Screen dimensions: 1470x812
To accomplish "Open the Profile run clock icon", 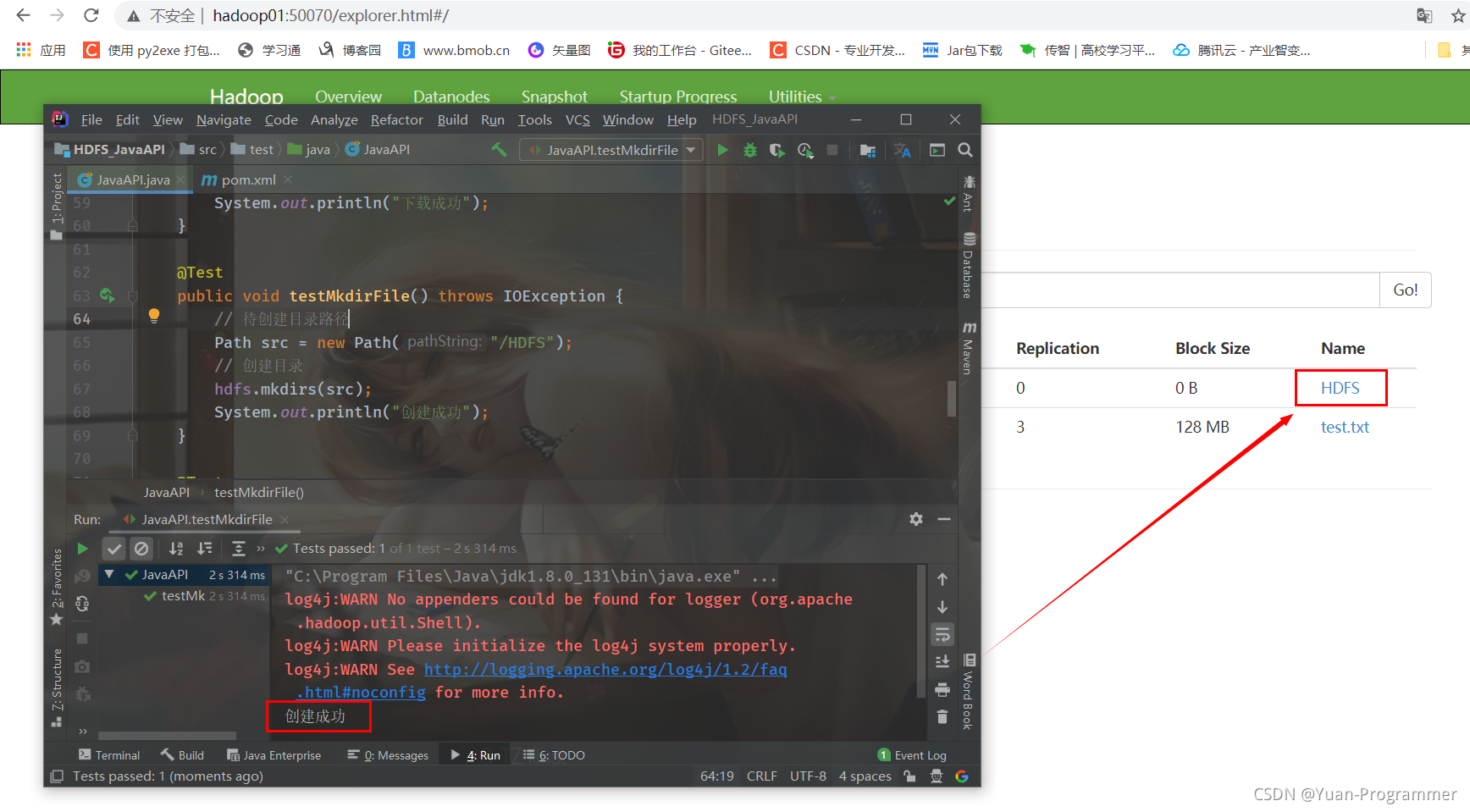I will tap(805, 150).
